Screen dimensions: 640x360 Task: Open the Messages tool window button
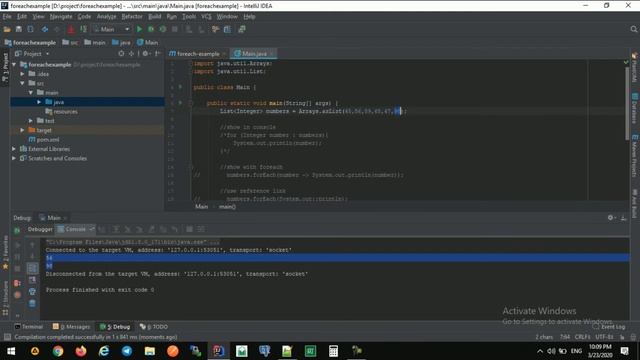(x=71, y=327)
